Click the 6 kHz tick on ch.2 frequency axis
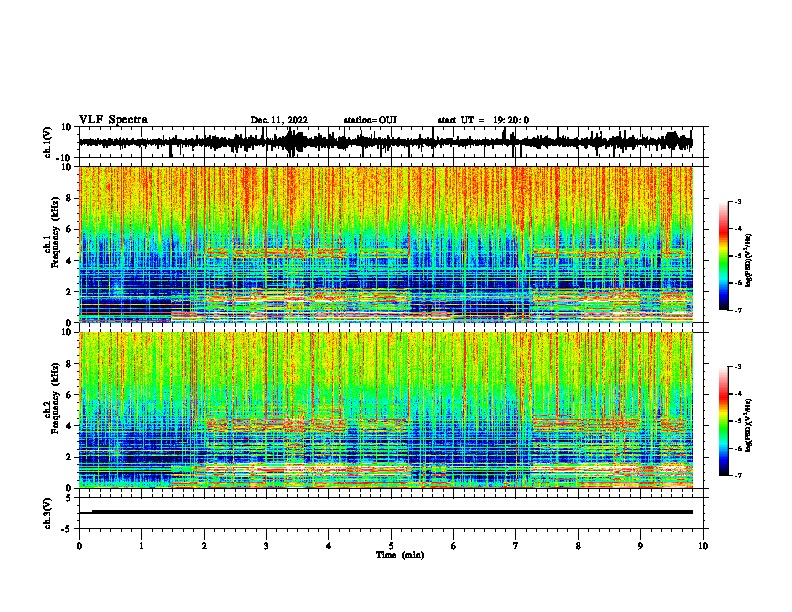The width and height of the screenshot is (792, 612). 69,395
